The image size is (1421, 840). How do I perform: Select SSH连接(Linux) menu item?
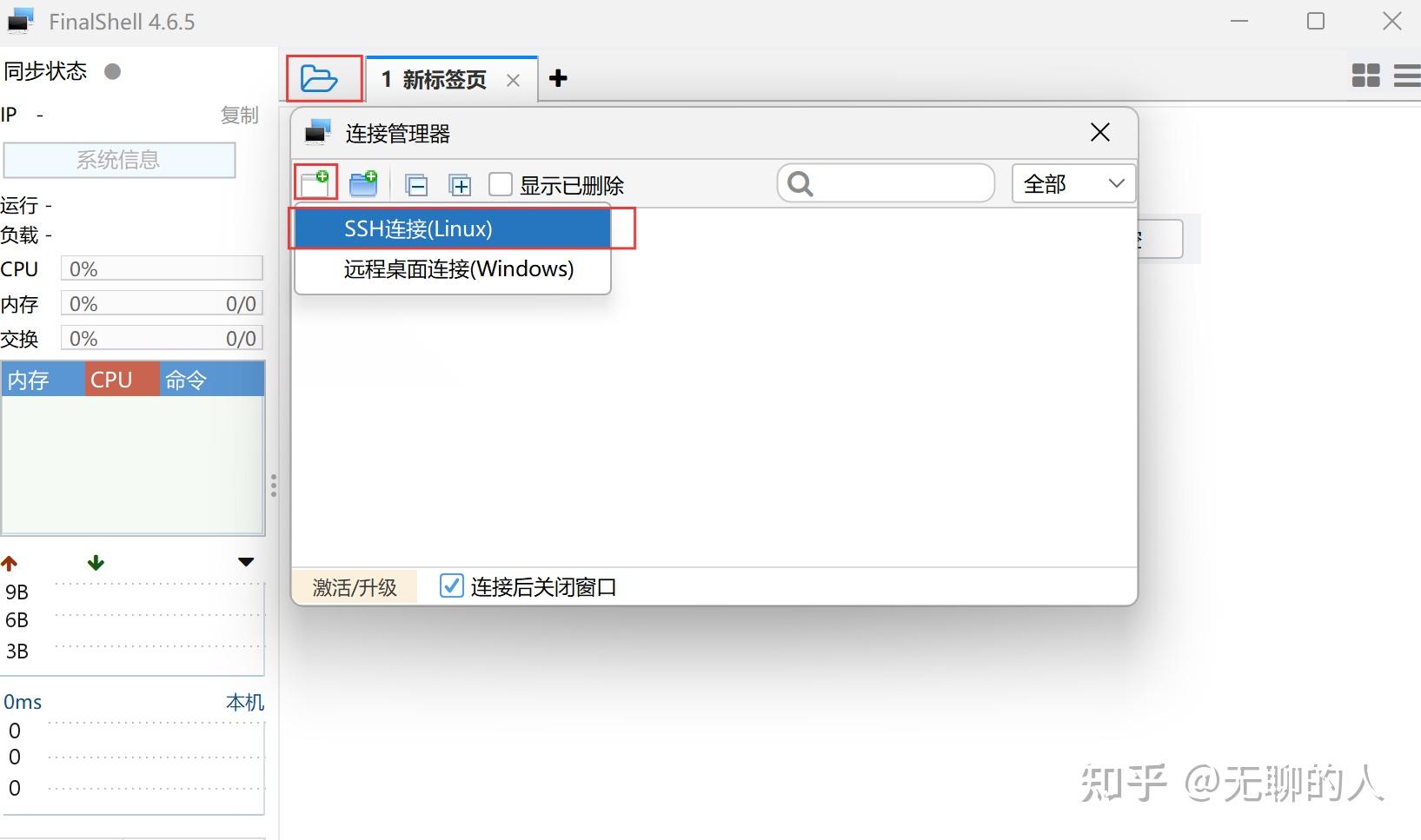click(x=453, y=228)
